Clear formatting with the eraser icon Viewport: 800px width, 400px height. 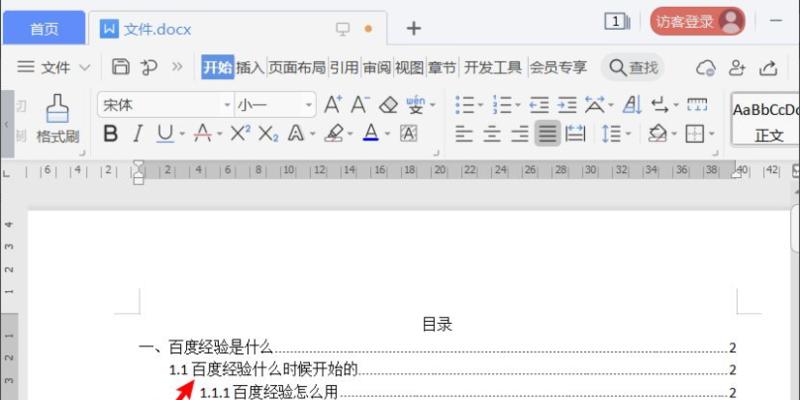388,106
